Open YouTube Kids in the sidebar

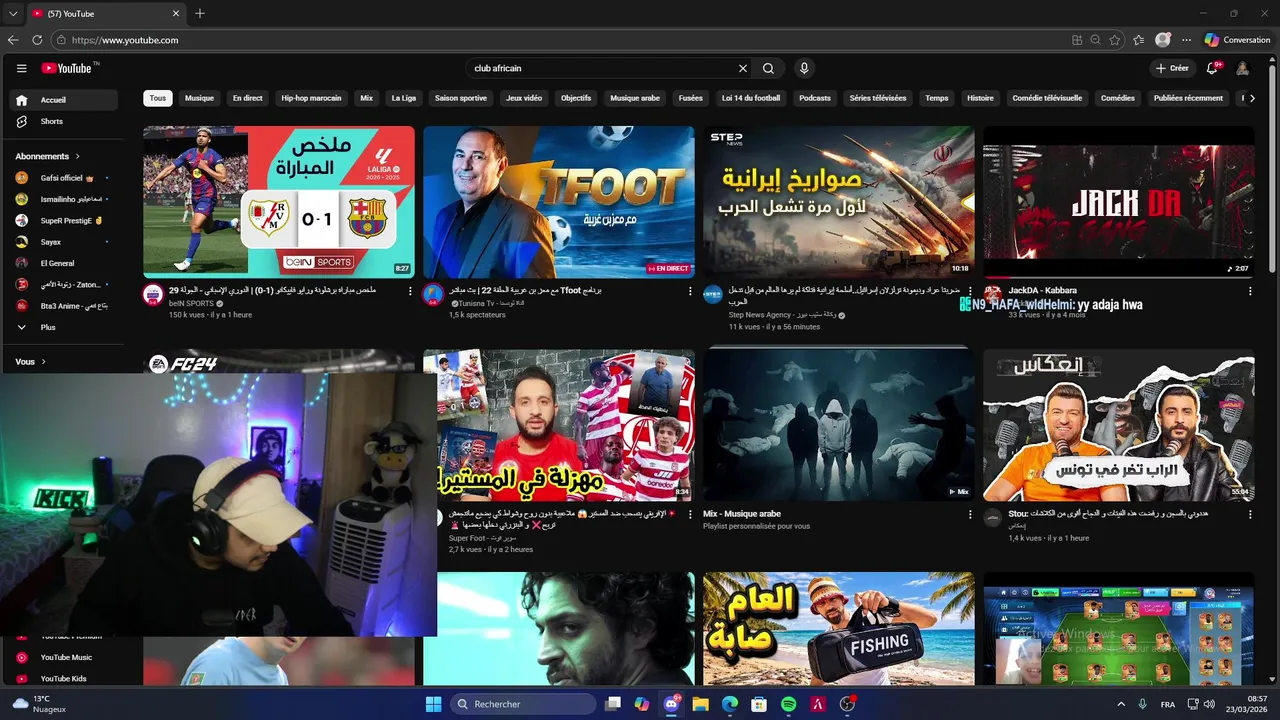click(64, 678)
